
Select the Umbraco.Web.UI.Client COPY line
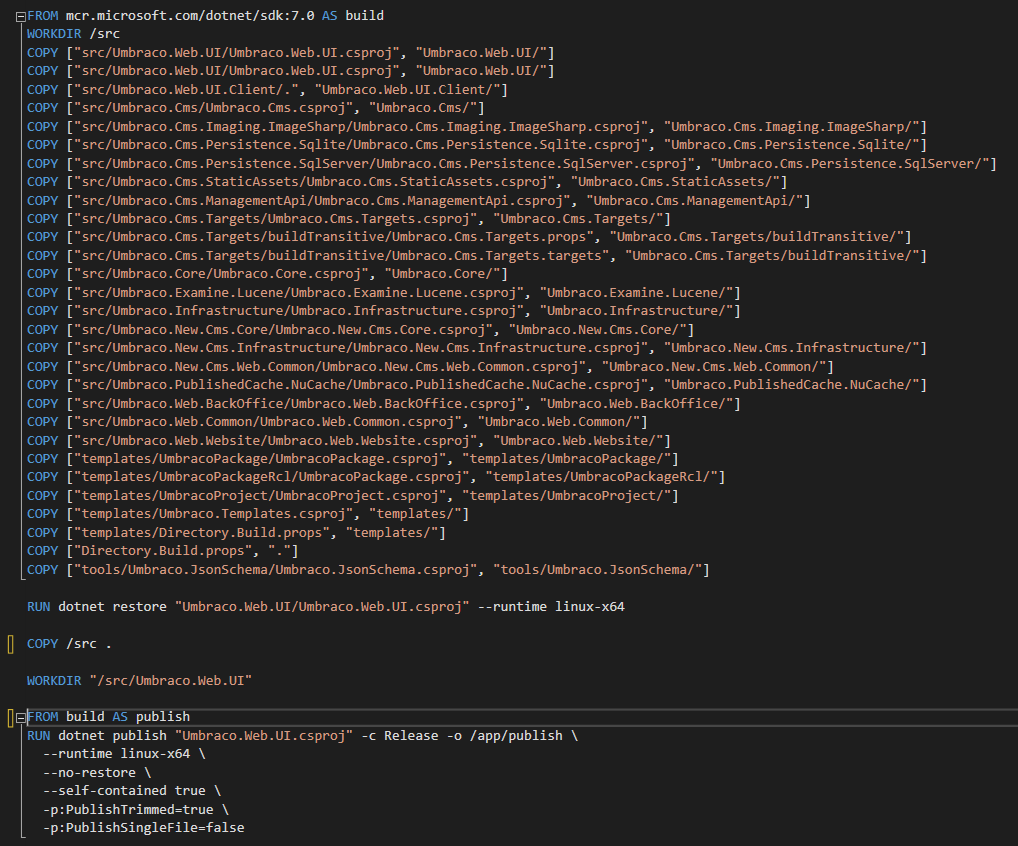coord(267,90)
